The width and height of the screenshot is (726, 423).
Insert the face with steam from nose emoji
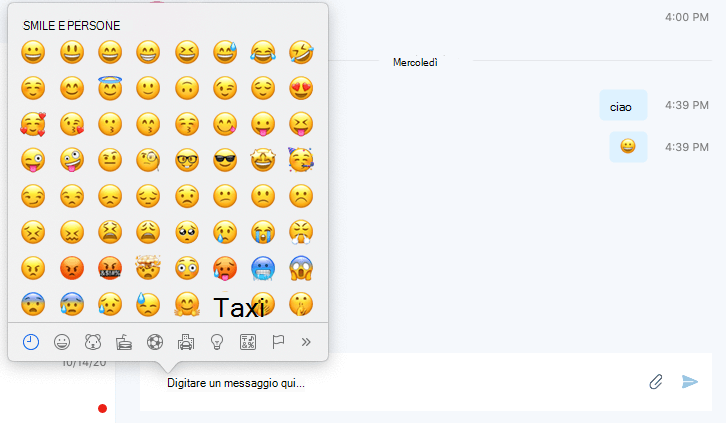click(301, 232)
